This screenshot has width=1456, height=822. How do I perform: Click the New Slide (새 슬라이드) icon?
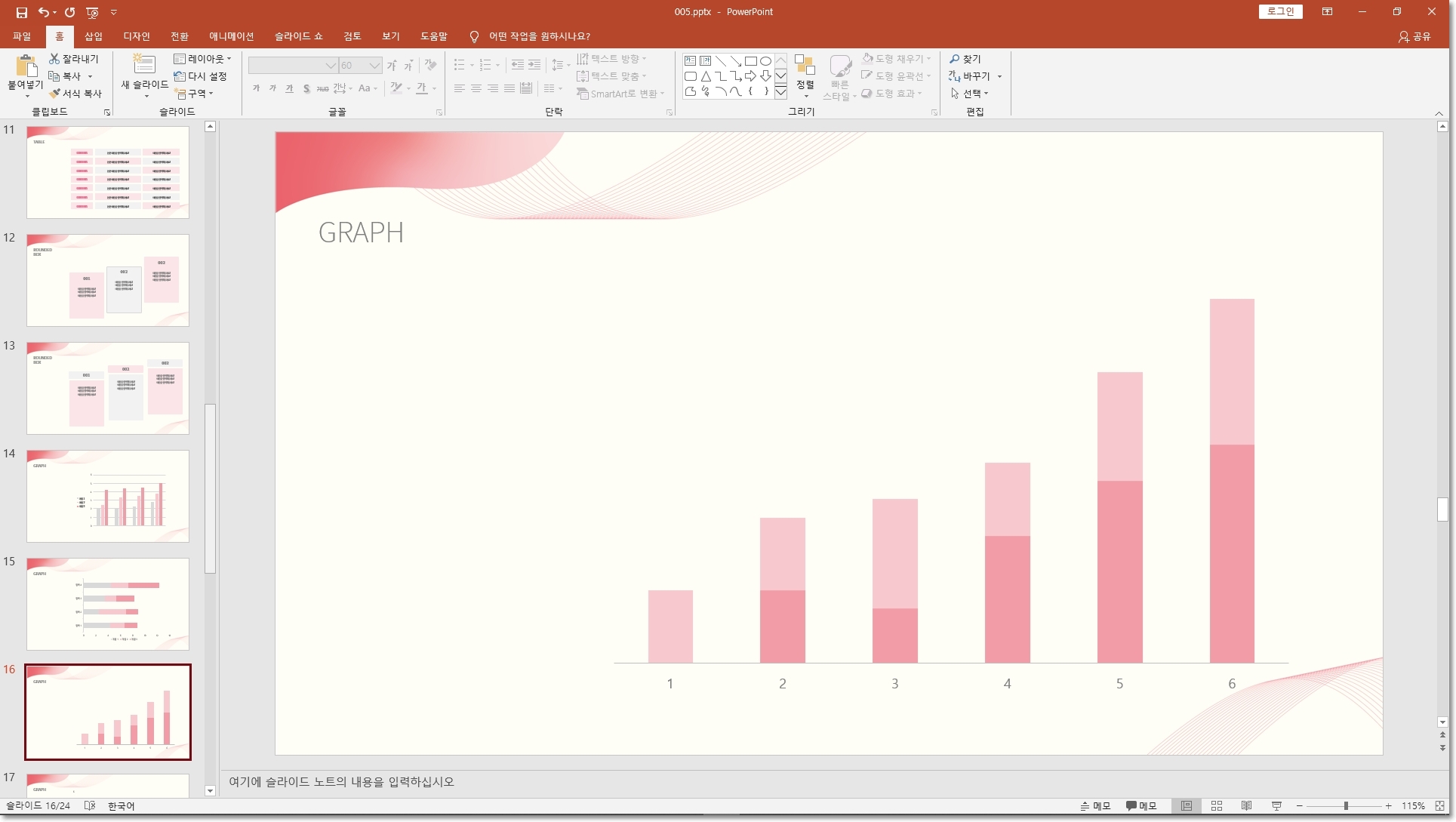[x=143, y=65]
